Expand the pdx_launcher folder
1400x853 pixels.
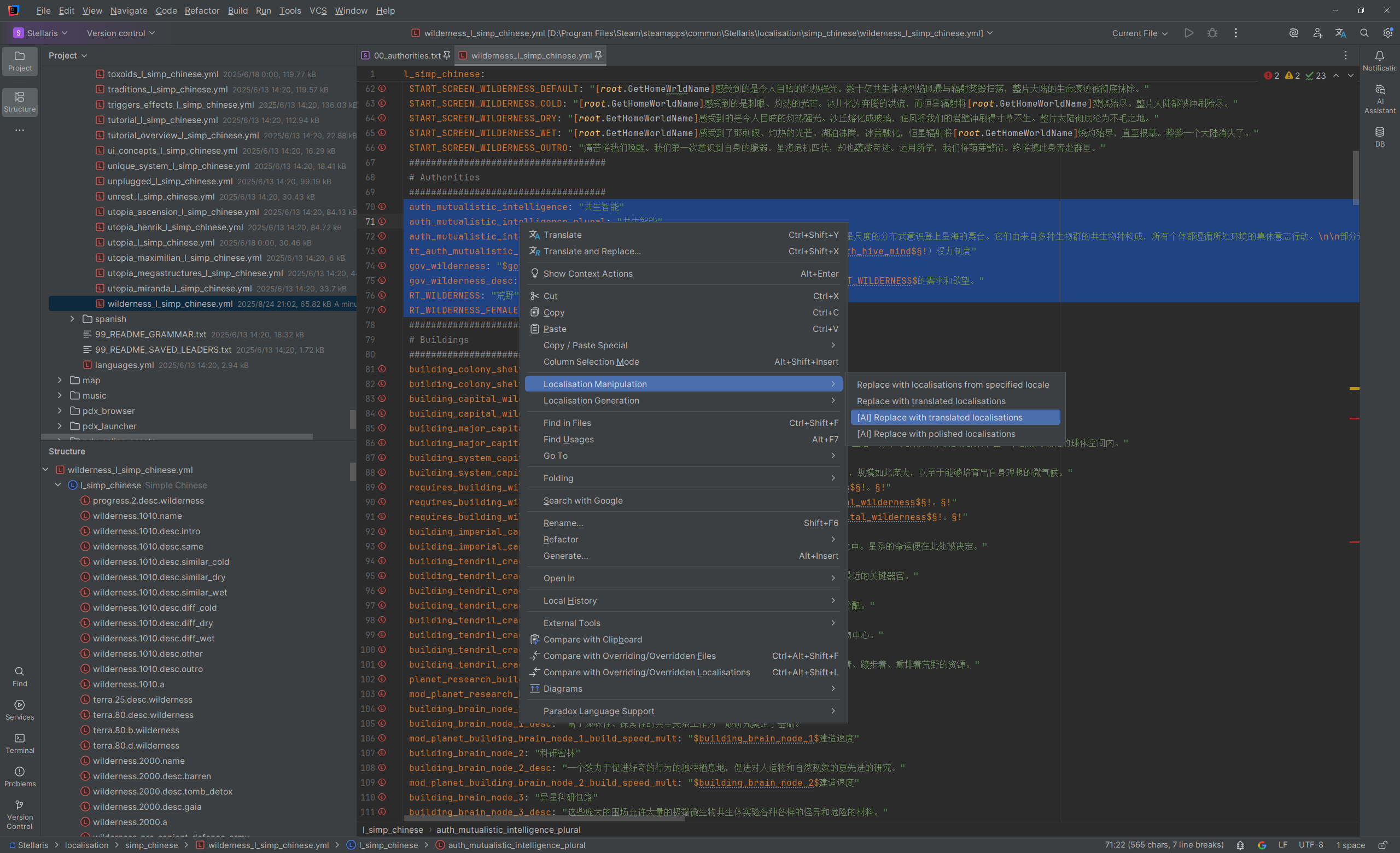pyautogui.click(x=60, y=426)
